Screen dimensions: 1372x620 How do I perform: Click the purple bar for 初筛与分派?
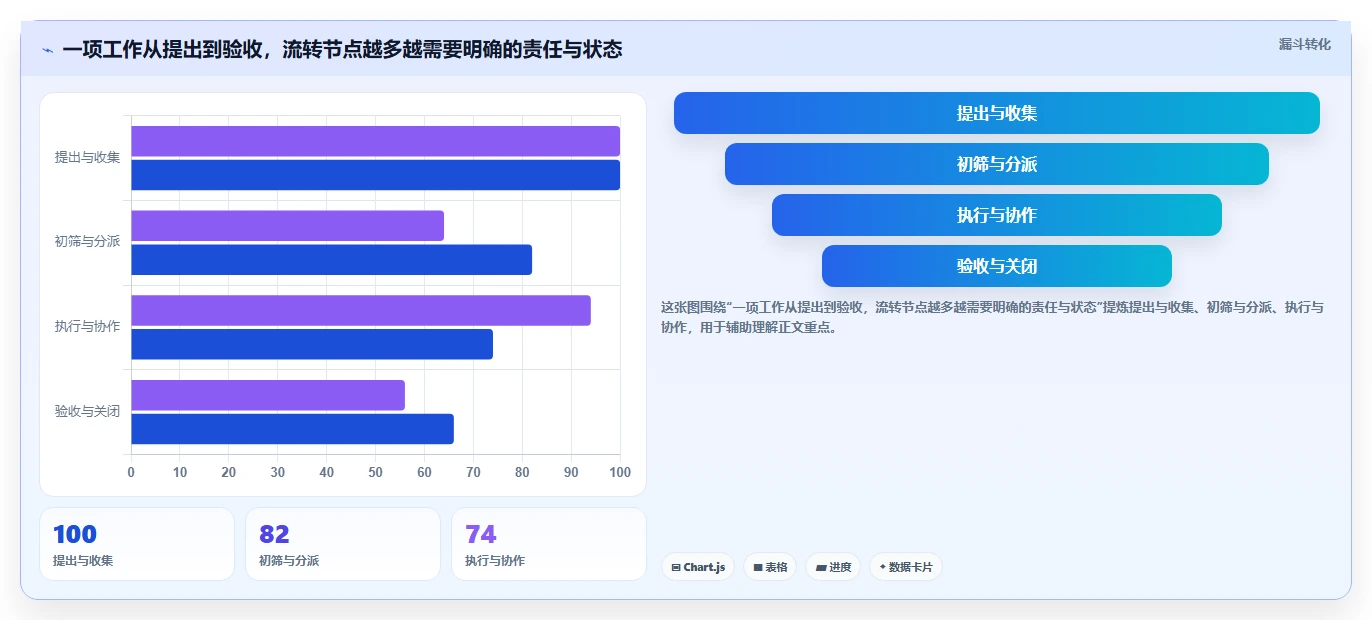287,226
